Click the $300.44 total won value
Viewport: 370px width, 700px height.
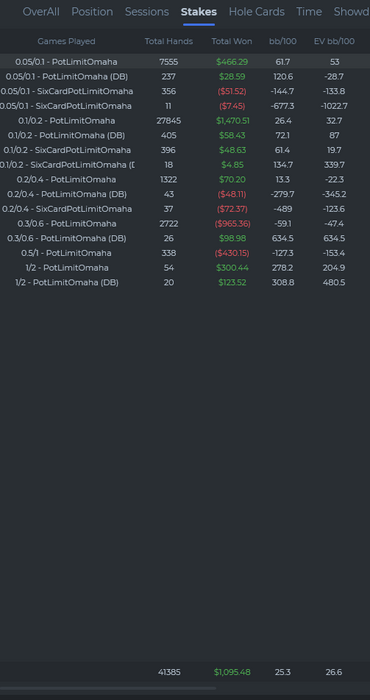232,268
